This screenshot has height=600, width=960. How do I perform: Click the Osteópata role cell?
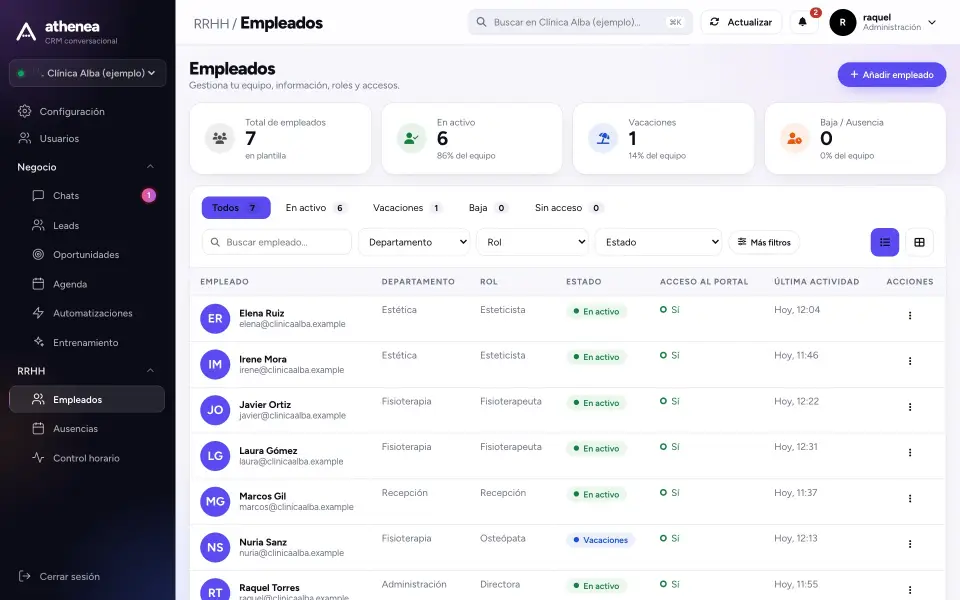(x=503, y=538)
